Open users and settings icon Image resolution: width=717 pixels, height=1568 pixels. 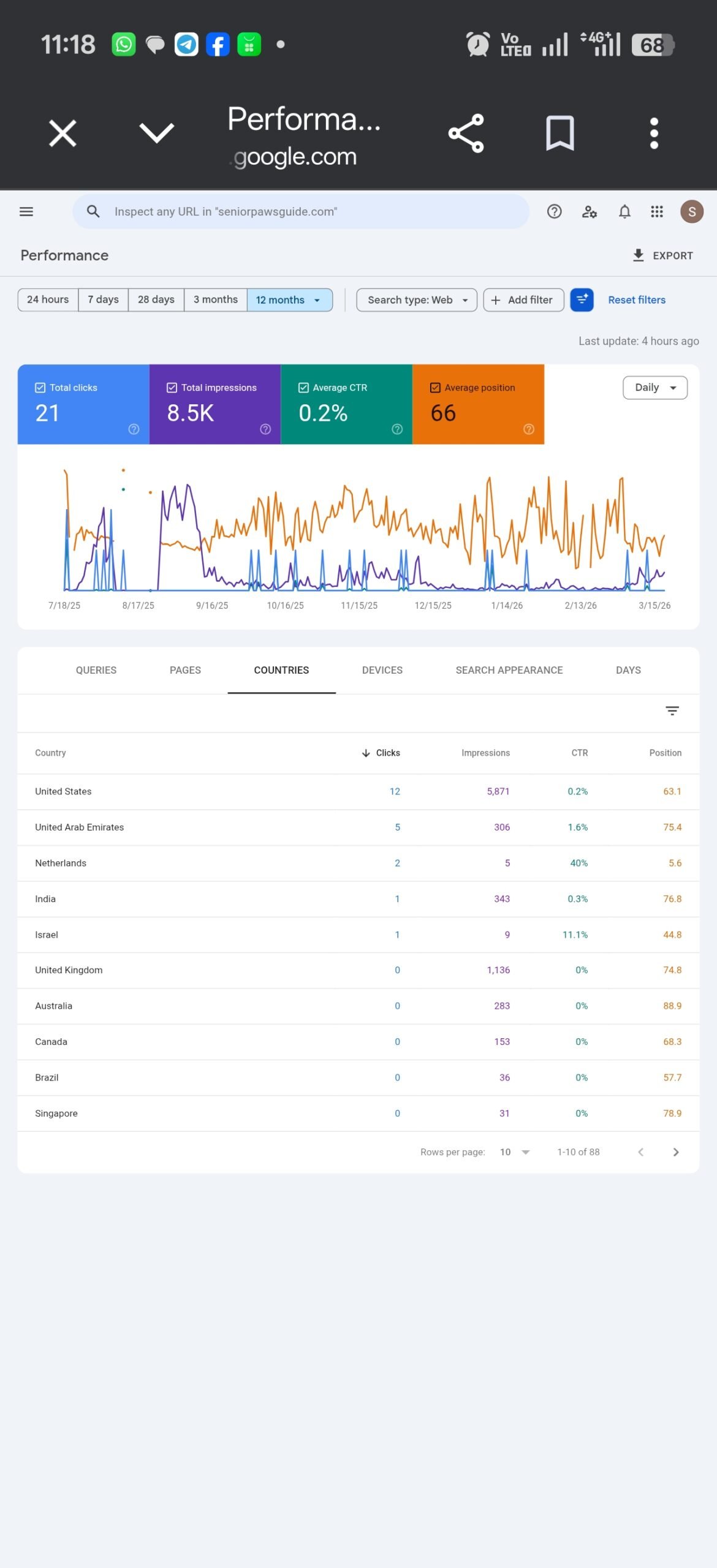[589, 212]
